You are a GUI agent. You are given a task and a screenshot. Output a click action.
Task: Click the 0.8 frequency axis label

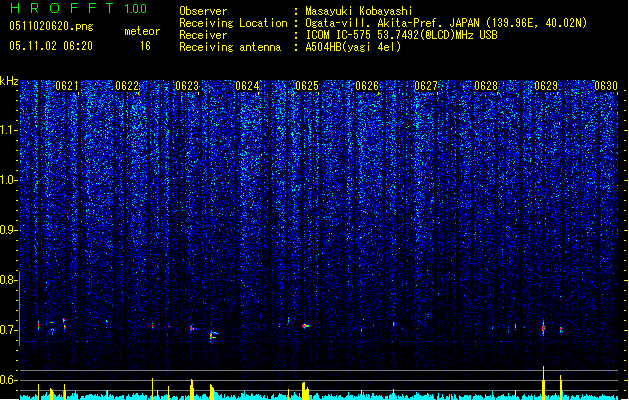(x=8, y=280)
